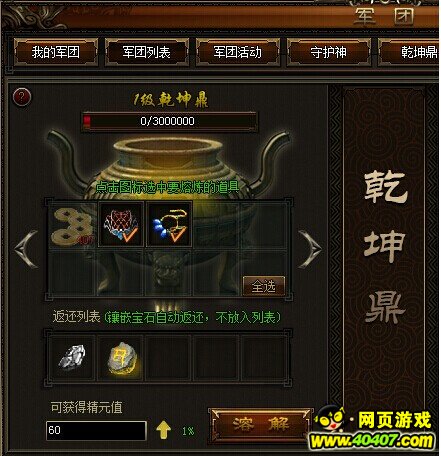Click the golden rune stone in return list
This screenshot has height=456, width=441.
click(x=121, y=358)
